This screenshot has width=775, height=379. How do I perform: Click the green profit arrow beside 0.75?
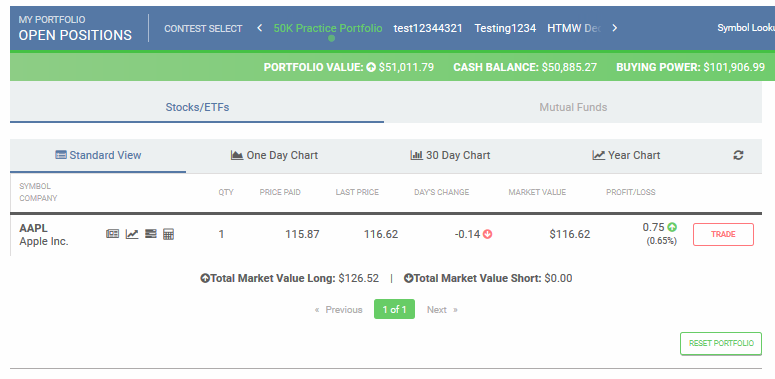[672, 227]
